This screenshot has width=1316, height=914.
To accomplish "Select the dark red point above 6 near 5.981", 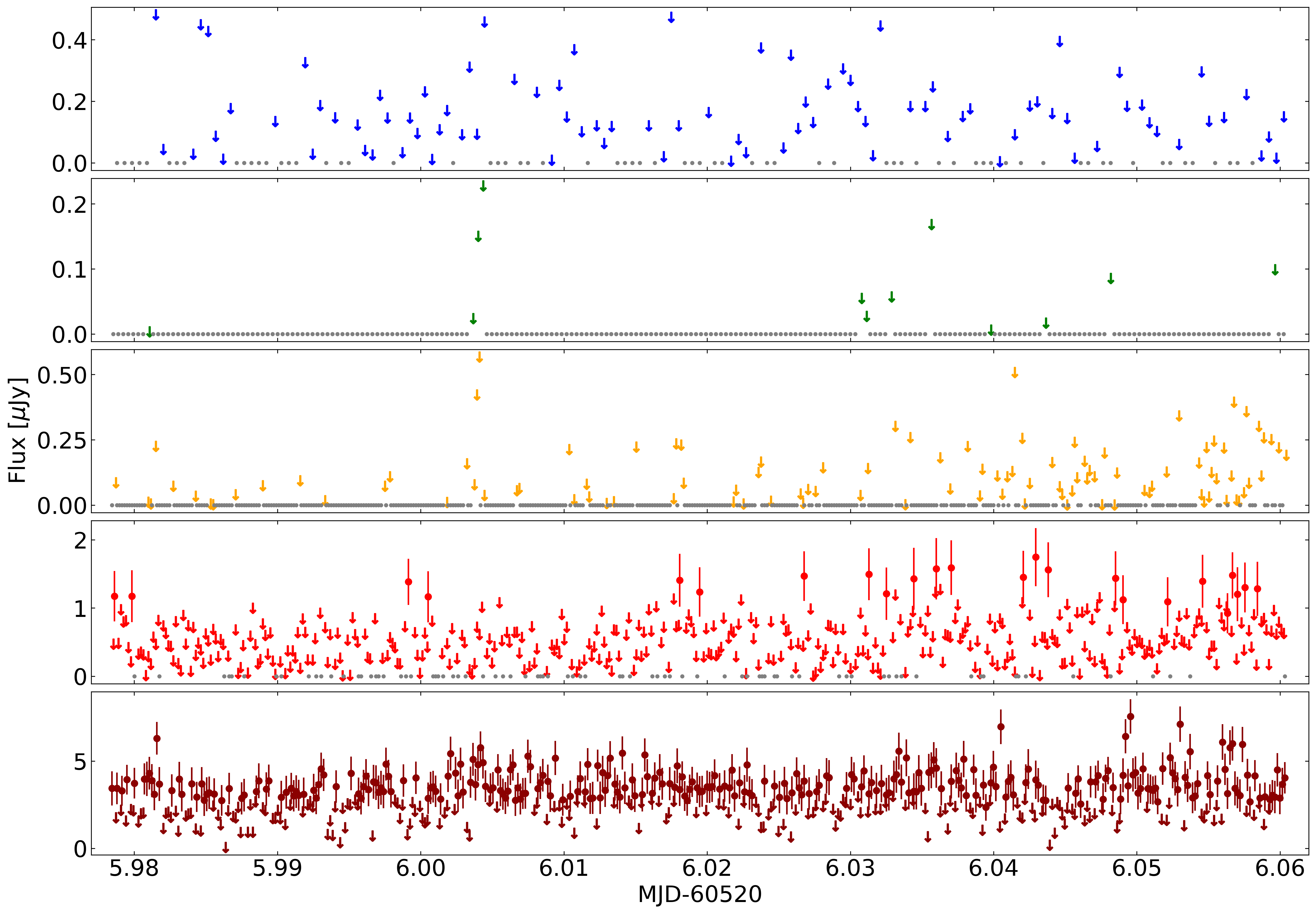I will pyautogui.click(x=157, y=739).
